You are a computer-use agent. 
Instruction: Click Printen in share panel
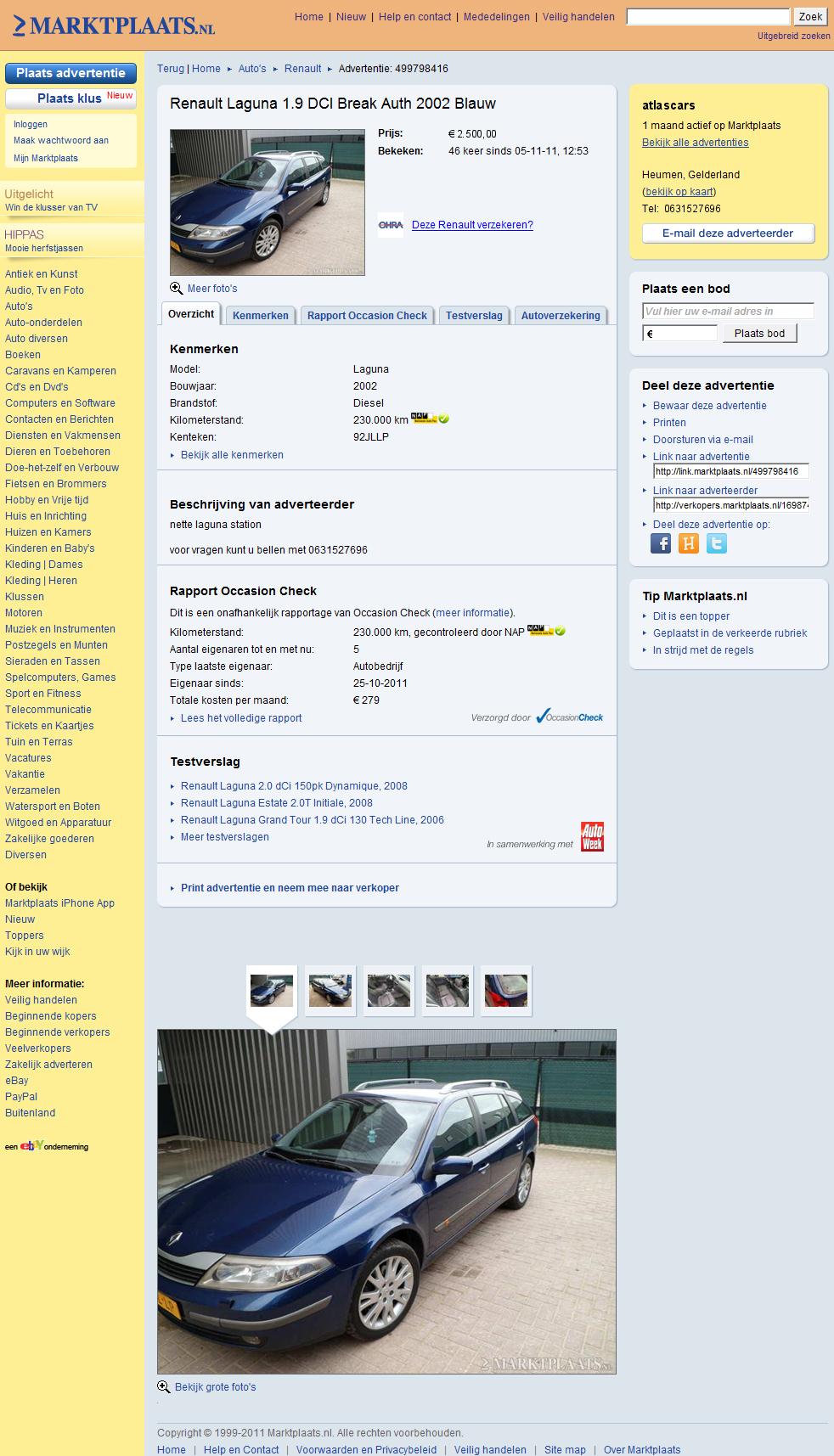(x=669, y=423)
